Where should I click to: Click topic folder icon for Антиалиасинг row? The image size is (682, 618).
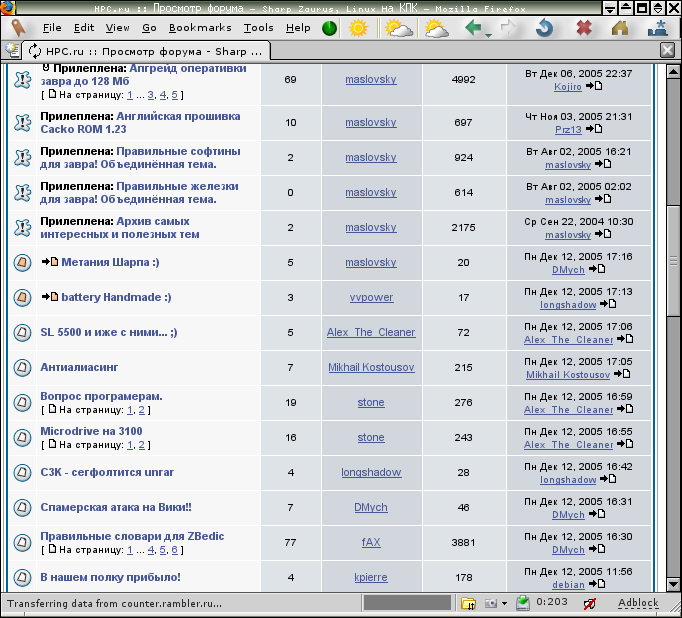point(22,367)
